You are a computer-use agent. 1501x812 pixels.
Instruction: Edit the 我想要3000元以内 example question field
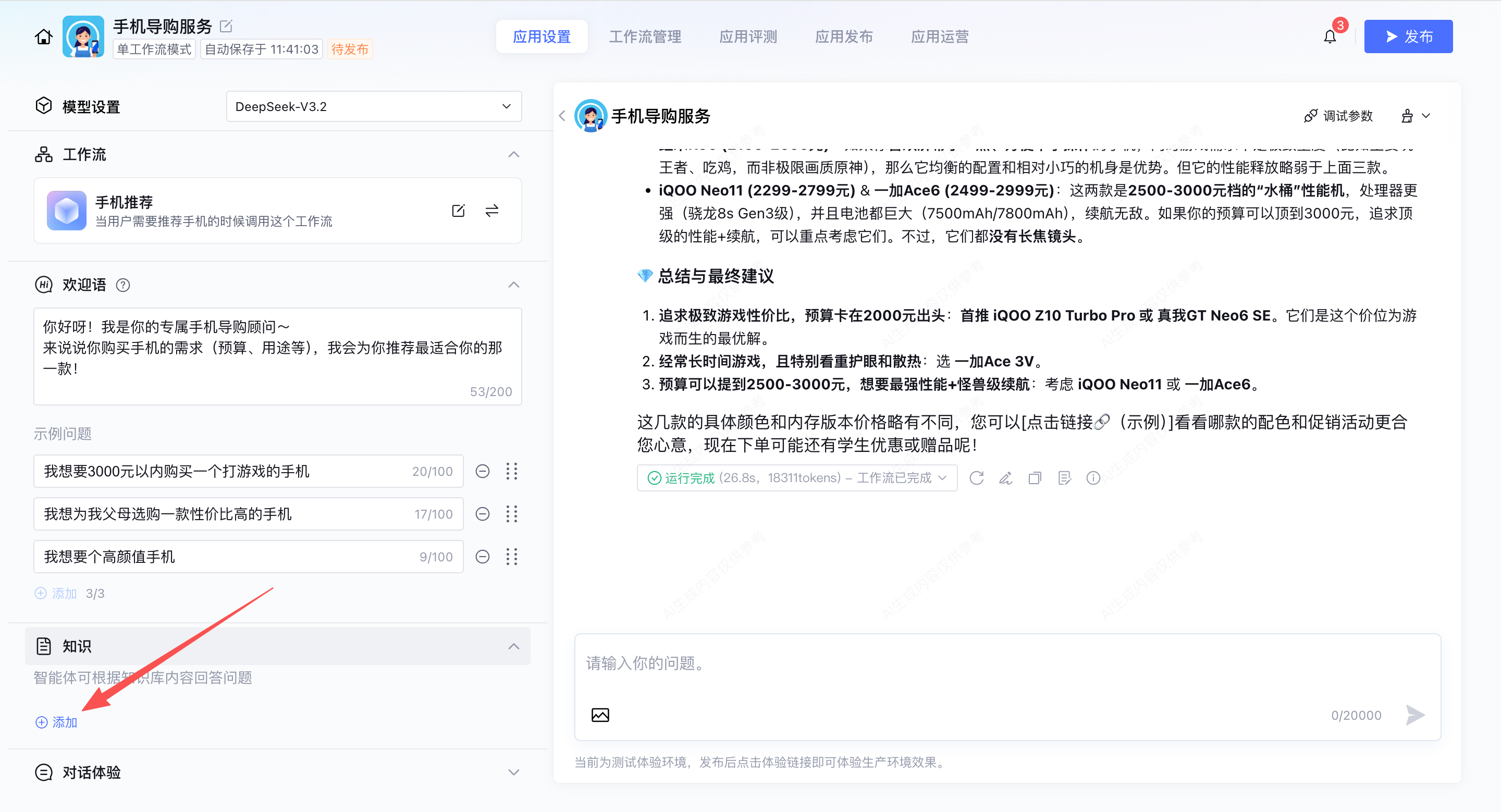pos(248,471)
